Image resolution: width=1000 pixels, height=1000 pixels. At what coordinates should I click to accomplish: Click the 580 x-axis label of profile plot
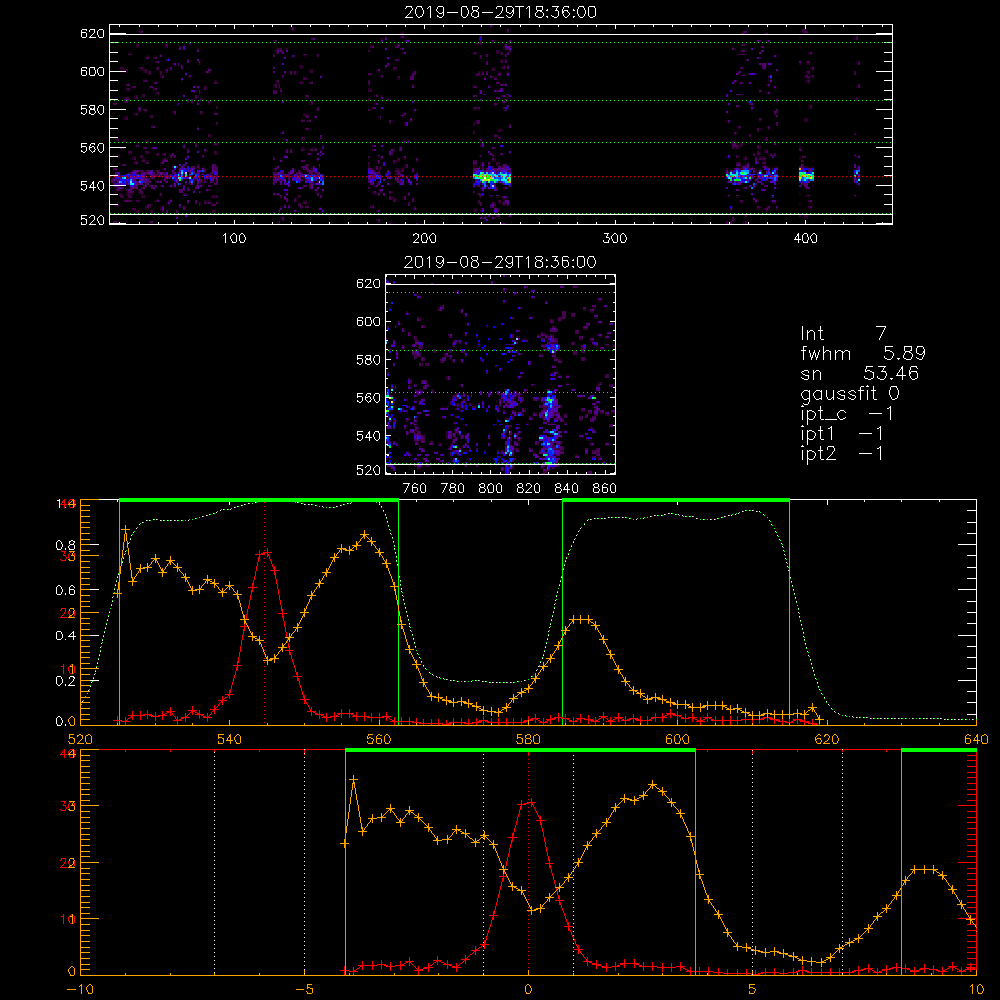(528, 739)
